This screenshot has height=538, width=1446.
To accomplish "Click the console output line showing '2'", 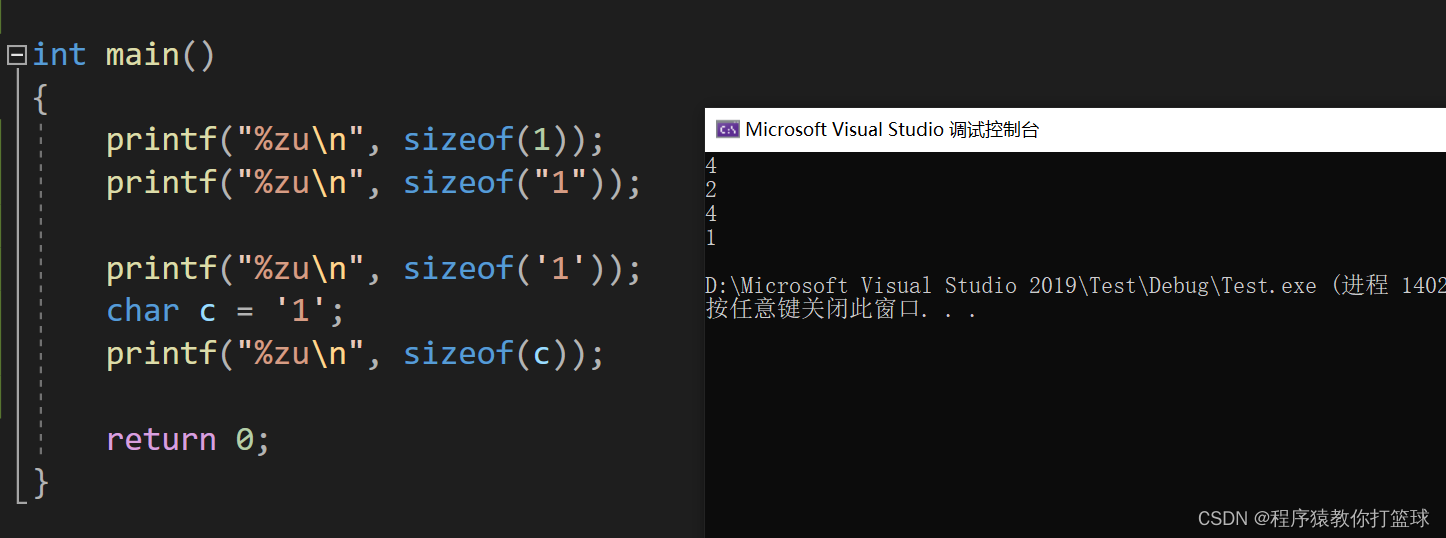I will (711, 190).
